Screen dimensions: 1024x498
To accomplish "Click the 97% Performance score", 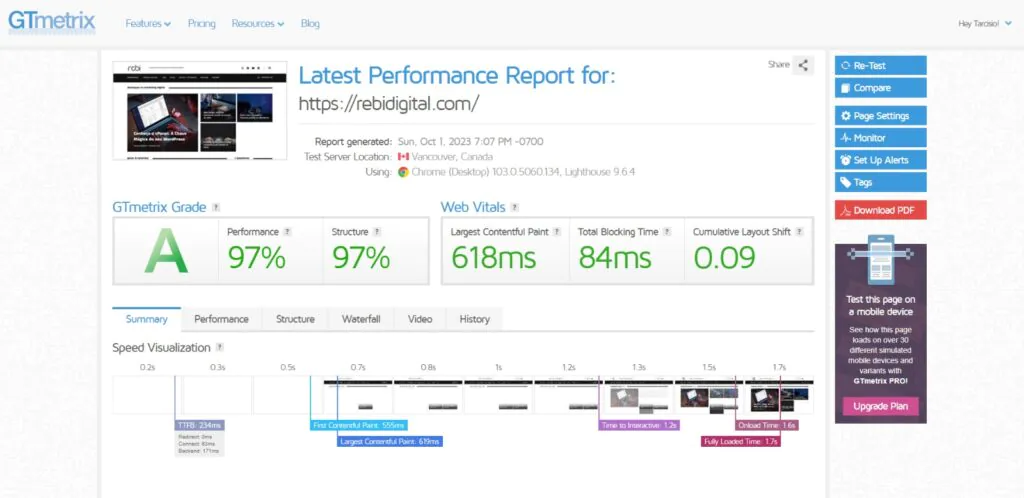I will tap(257, 257).
